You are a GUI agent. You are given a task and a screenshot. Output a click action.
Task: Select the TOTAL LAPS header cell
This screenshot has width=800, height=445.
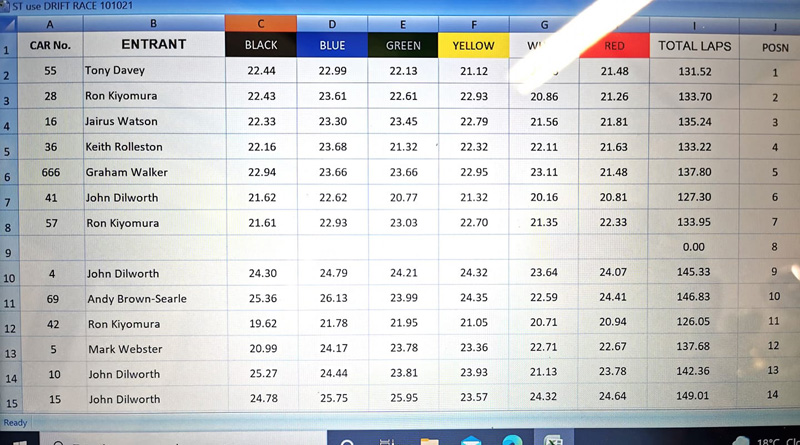coord(694,46)
